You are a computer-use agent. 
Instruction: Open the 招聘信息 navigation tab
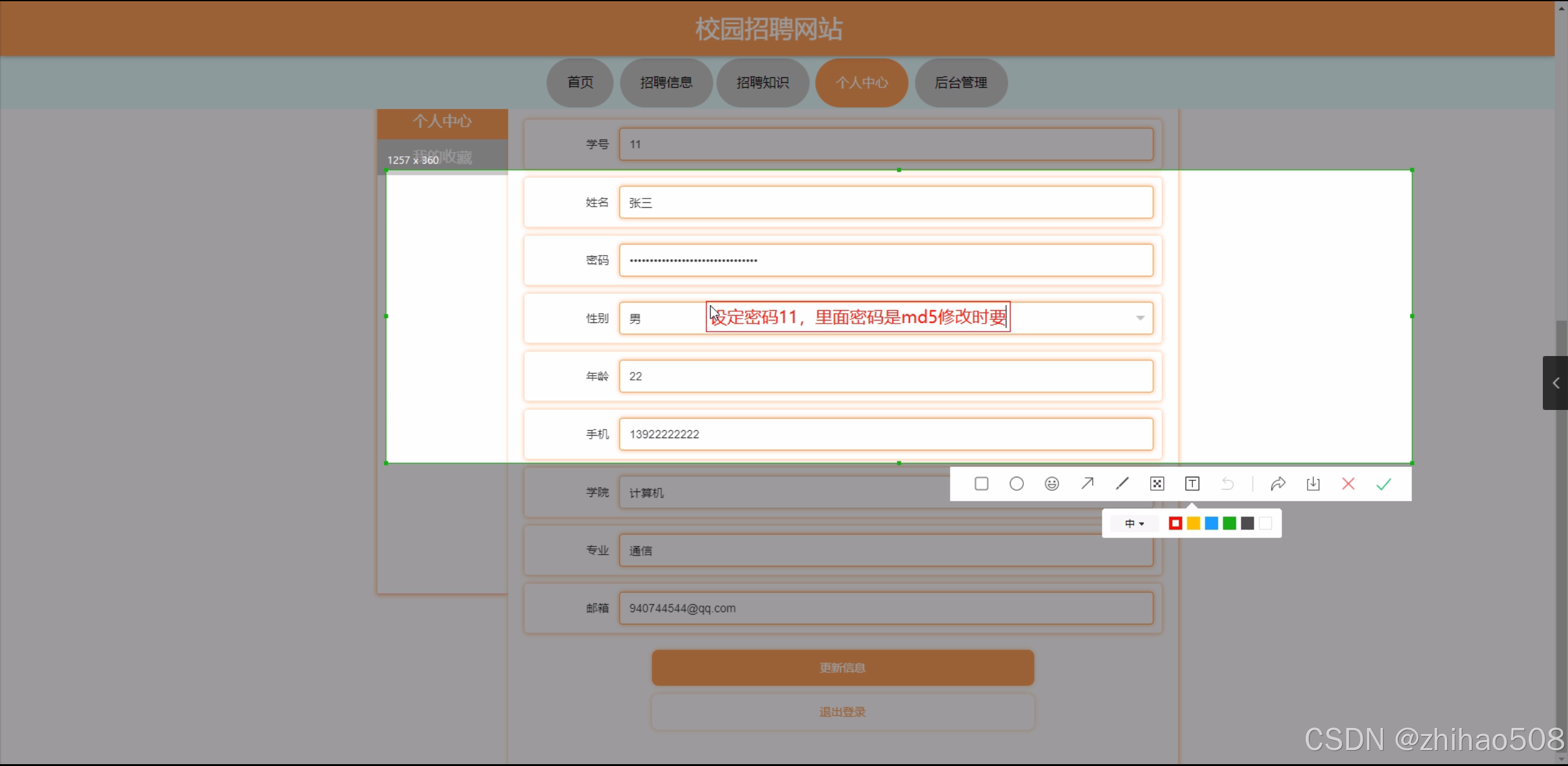[666, 83]
